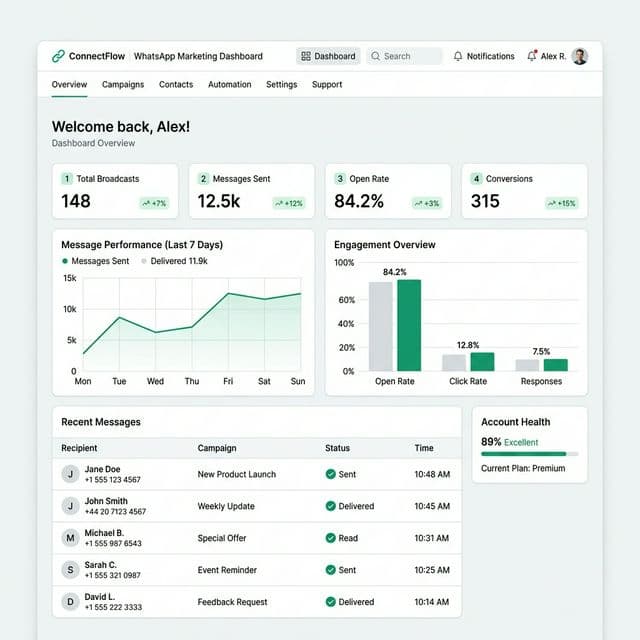Toggle Delivered legend in performance chart
The height and width of the screenshot is (640, 640).
pos(173,261)
